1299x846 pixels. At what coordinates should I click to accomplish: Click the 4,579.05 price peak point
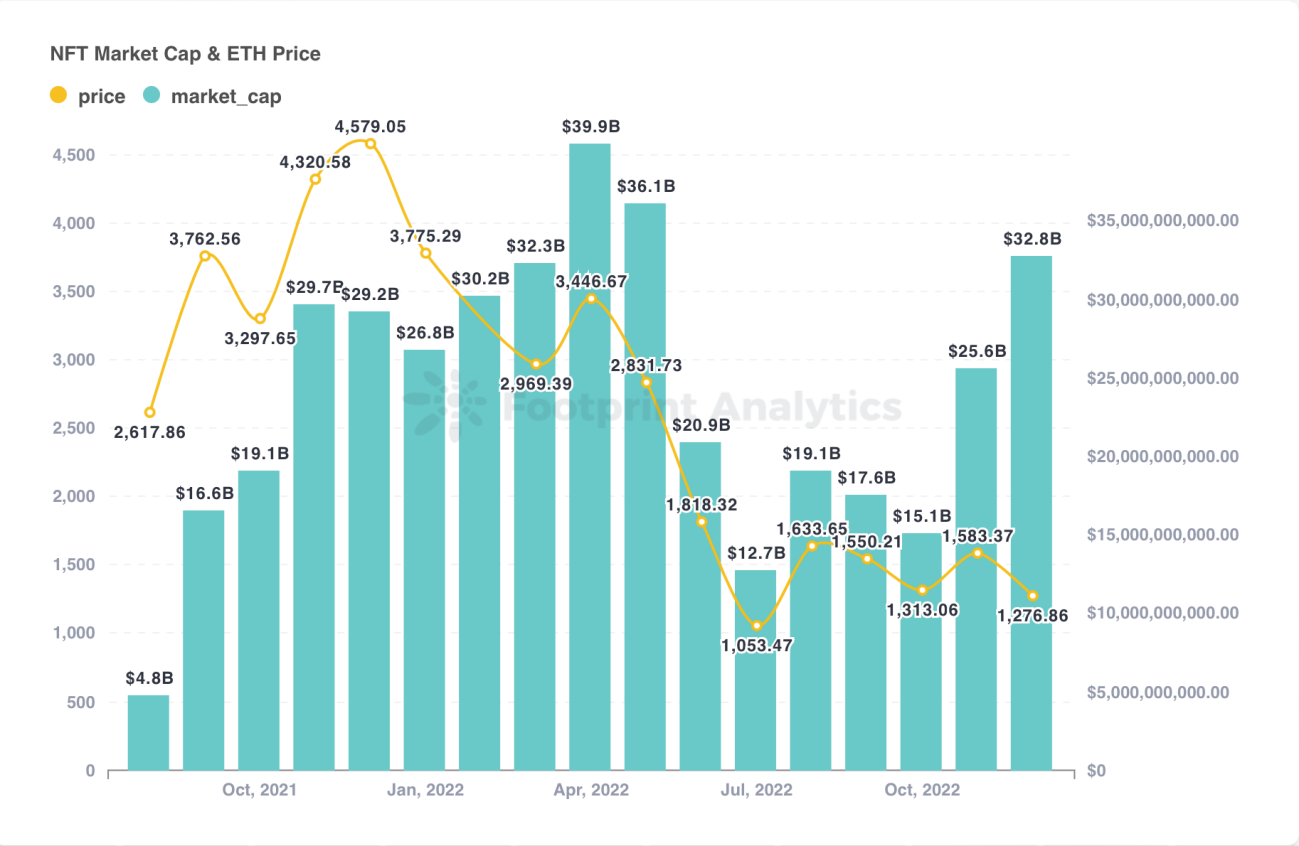(x=370, y=144)
